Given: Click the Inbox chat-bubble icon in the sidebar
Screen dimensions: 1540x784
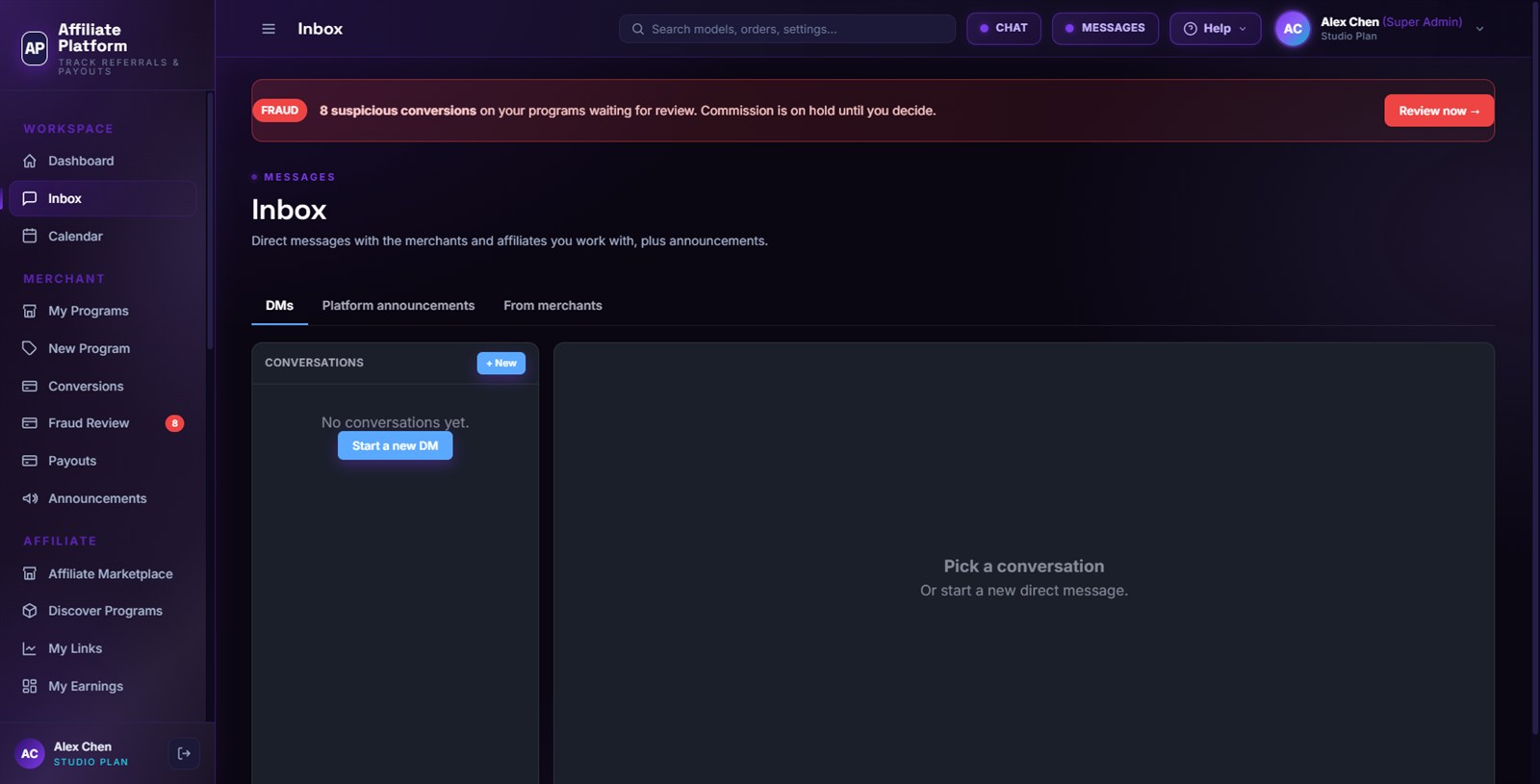Looking at the screenshot, I should point(30,198).
